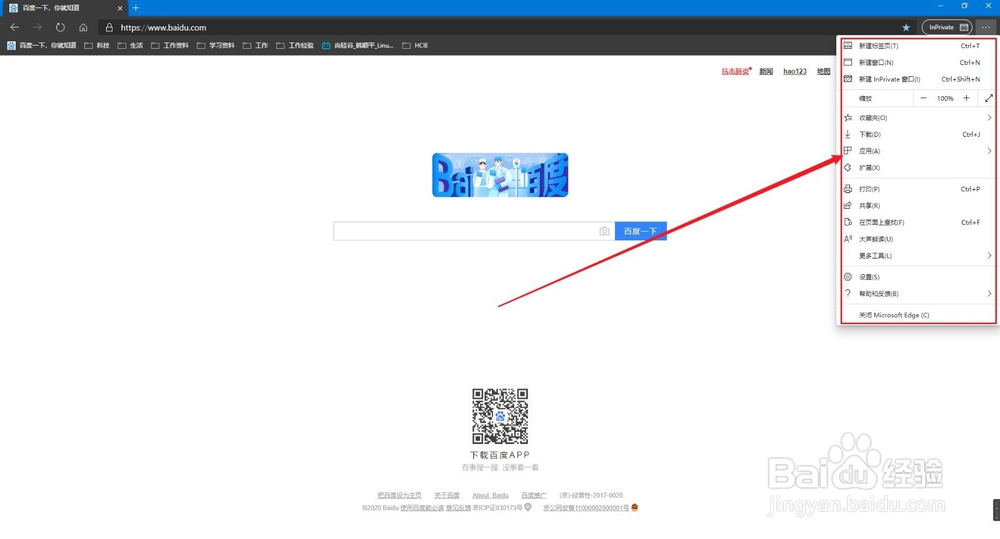
Task: Choose 新建标签页(T) from the menu
Action: (x=917, y=46)
